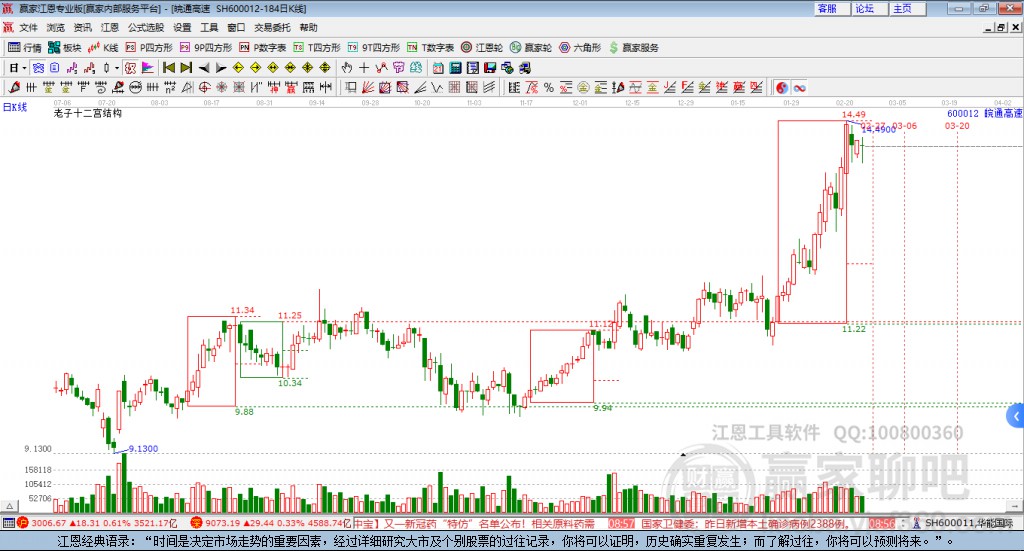Click the 600012 stock code label

[963, 113]
